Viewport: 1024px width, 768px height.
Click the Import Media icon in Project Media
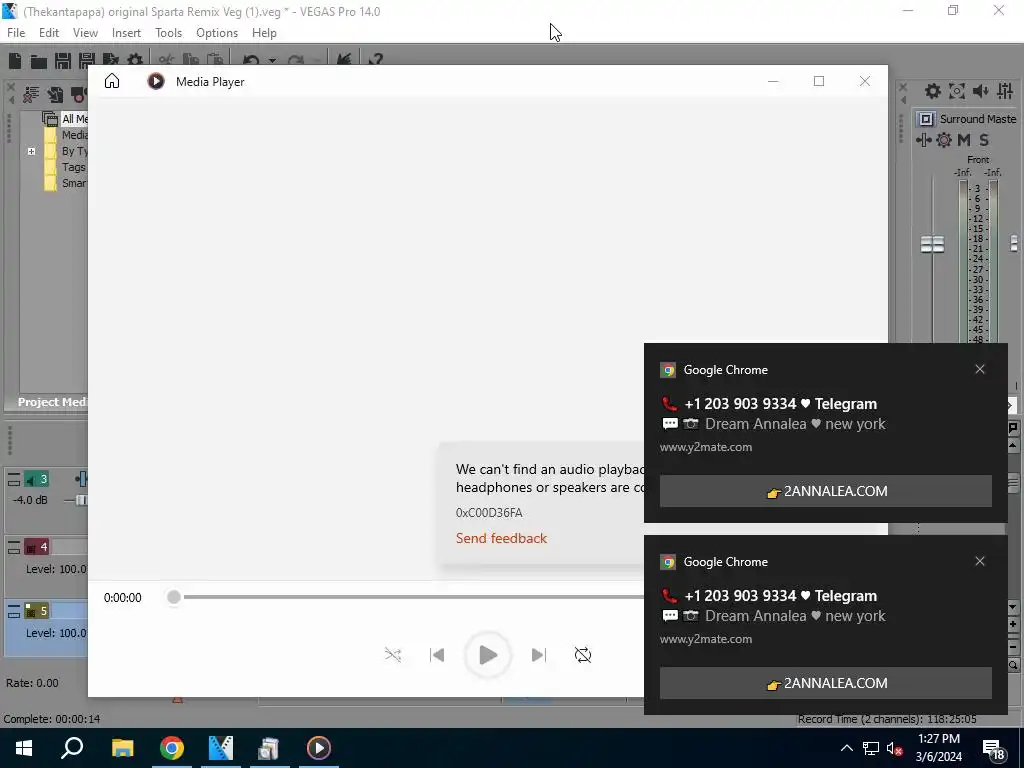[56, 95]
